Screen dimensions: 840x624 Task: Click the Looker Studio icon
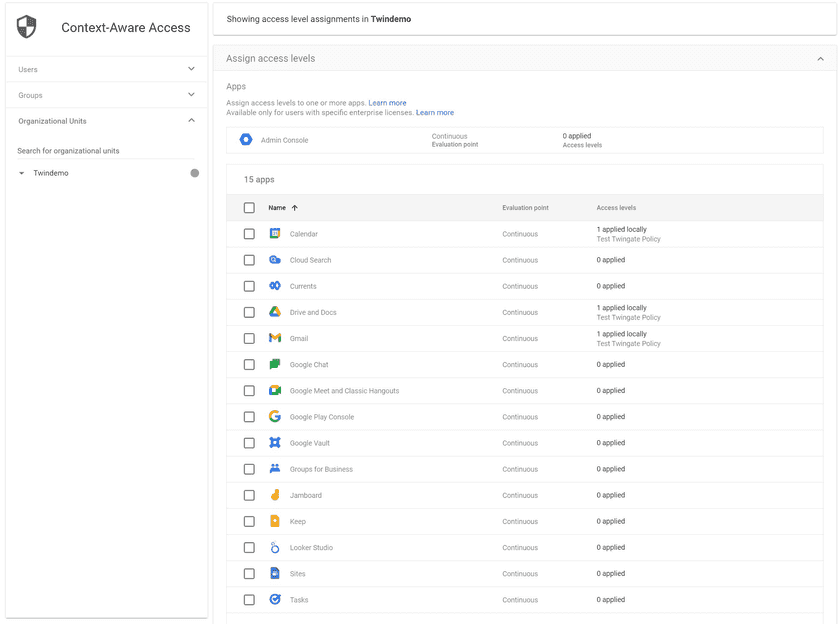(275, 548)
